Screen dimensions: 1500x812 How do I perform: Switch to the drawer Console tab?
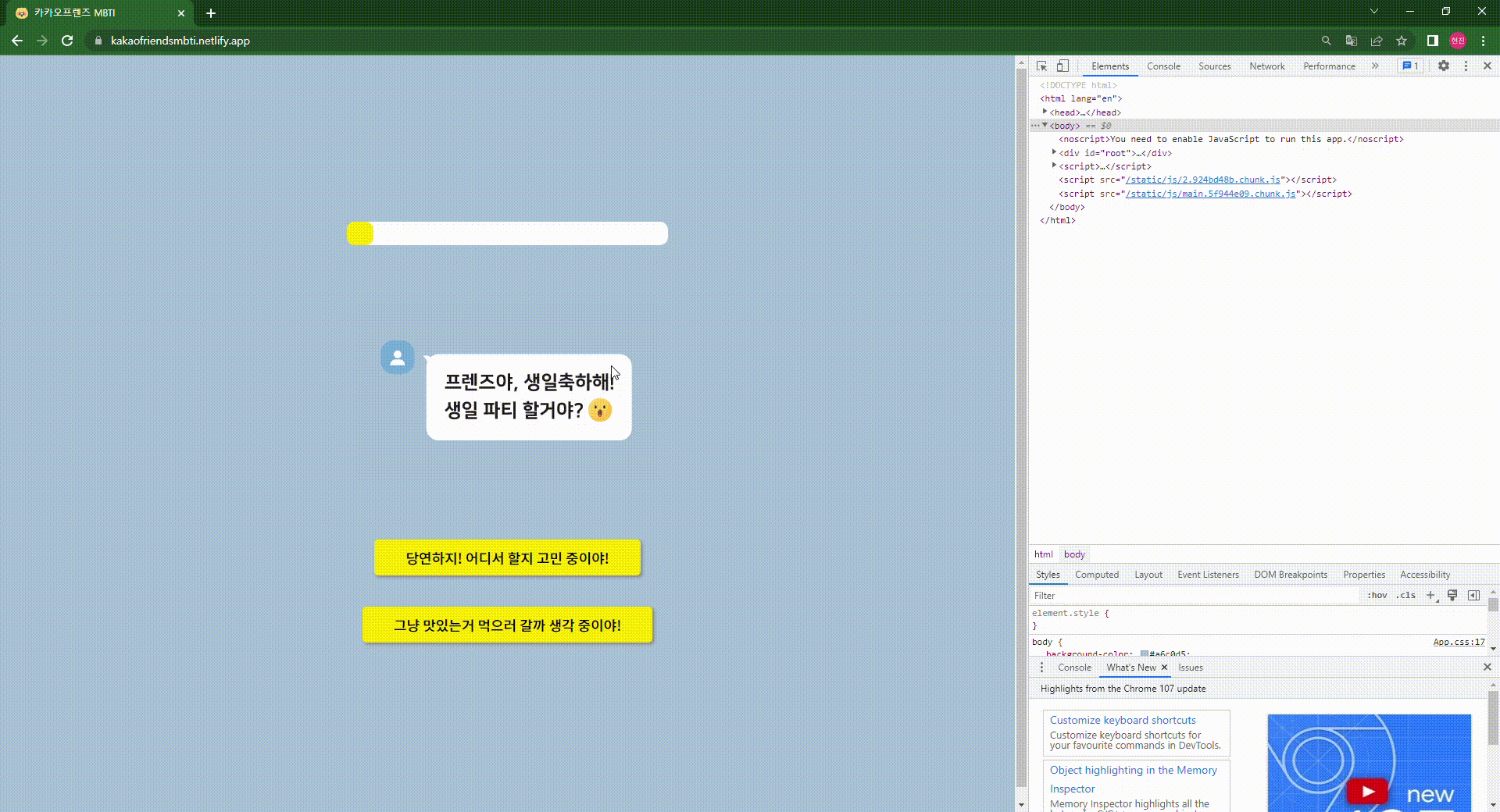(x=1074, y=668)
